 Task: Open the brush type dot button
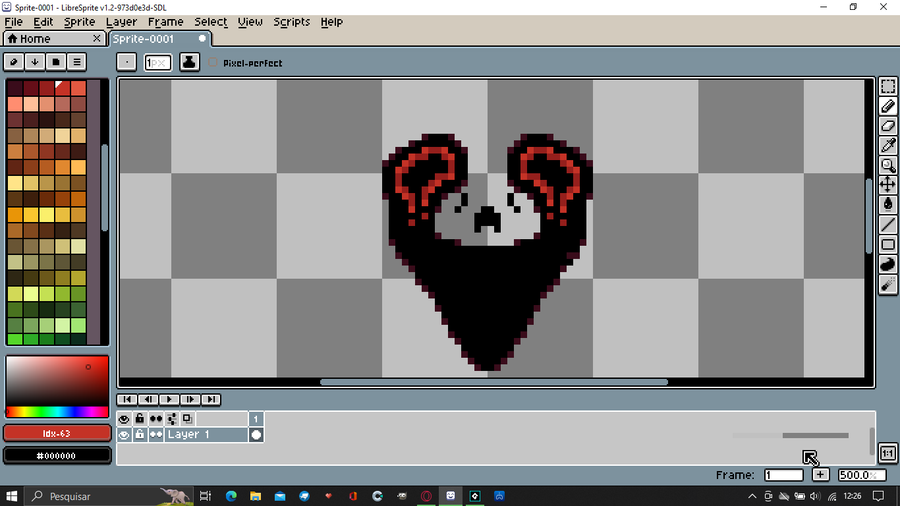point(126,62)
